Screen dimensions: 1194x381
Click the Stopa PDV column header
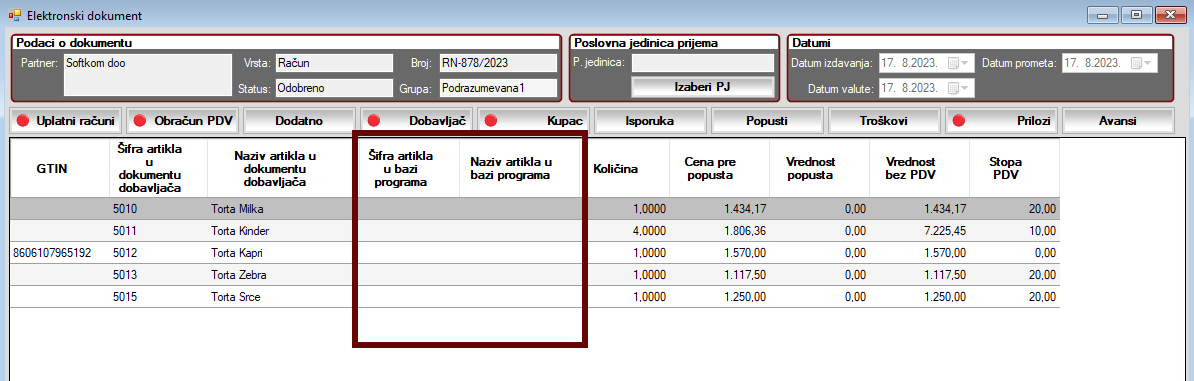point(1014,168)
